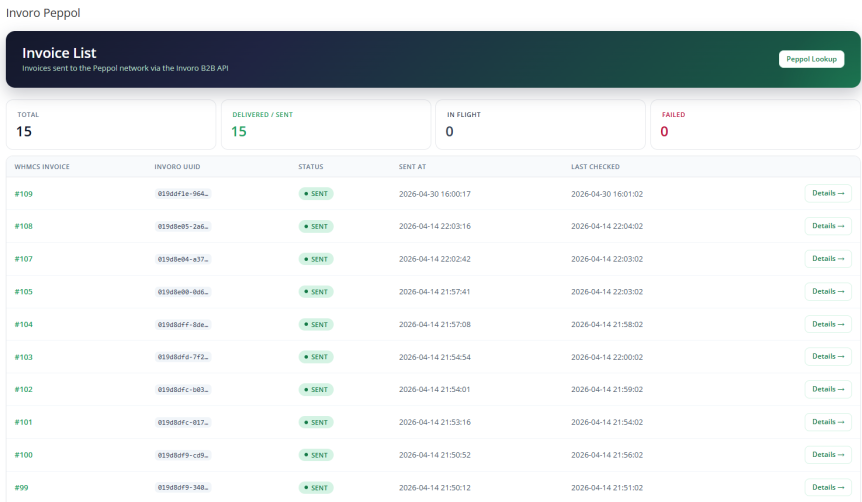The image size is (862, 502).
Task: Click the SENT status badge for #109
Action: [316, 194]
